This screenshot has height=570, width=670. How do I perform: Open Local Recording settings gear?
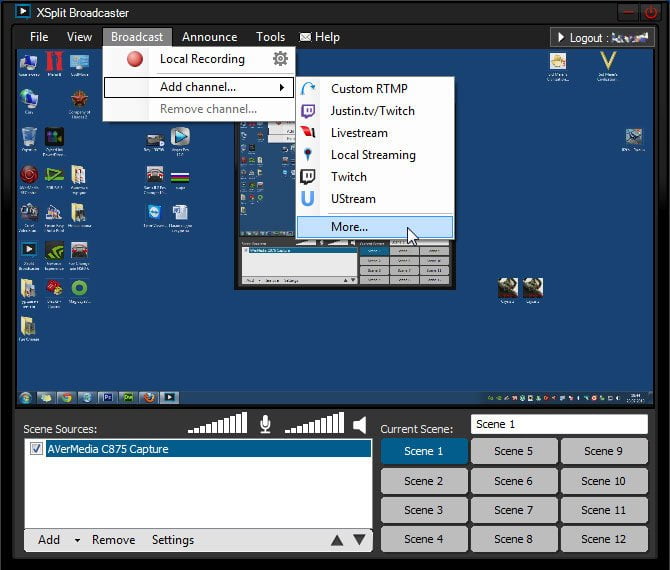coord(280,59)
